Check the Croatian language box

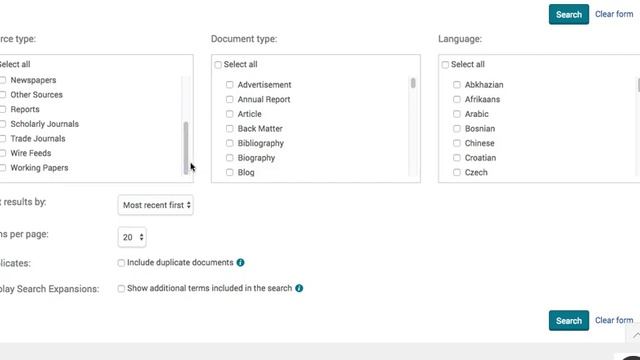(457, 158)
